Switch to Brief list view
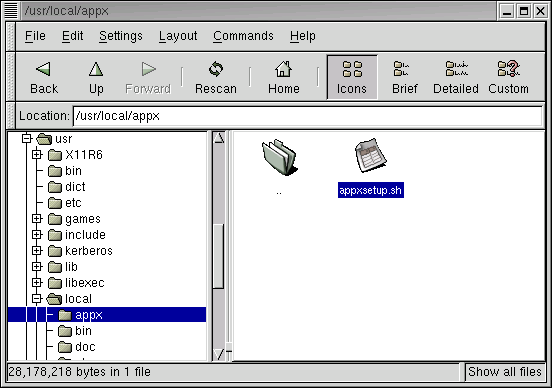This screenshot has width=552, height=388. click(x=404, y=78)
